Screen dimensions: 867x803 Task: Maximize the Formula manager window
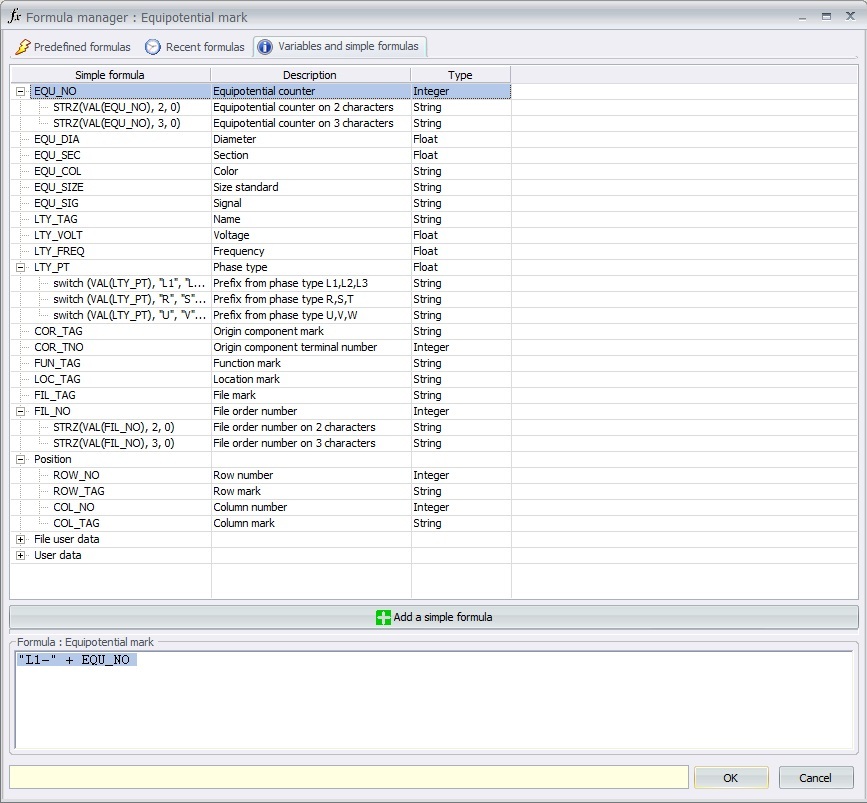[827, 17]
